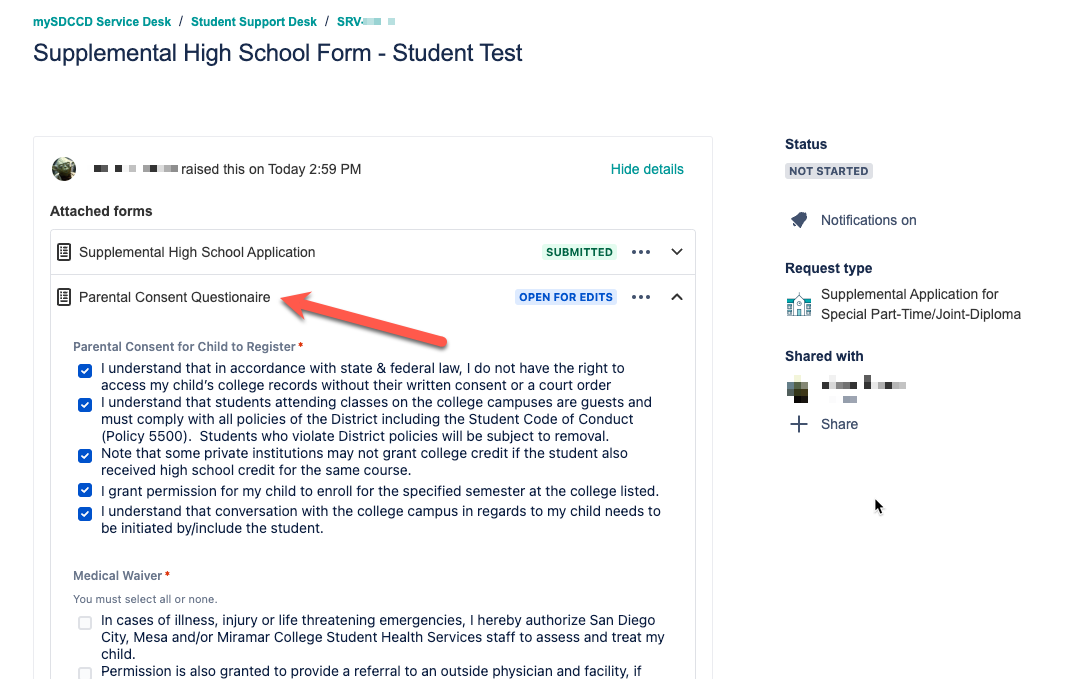Click the plus icon next to Share
The image size is (1065, 679).
(798, 424)
